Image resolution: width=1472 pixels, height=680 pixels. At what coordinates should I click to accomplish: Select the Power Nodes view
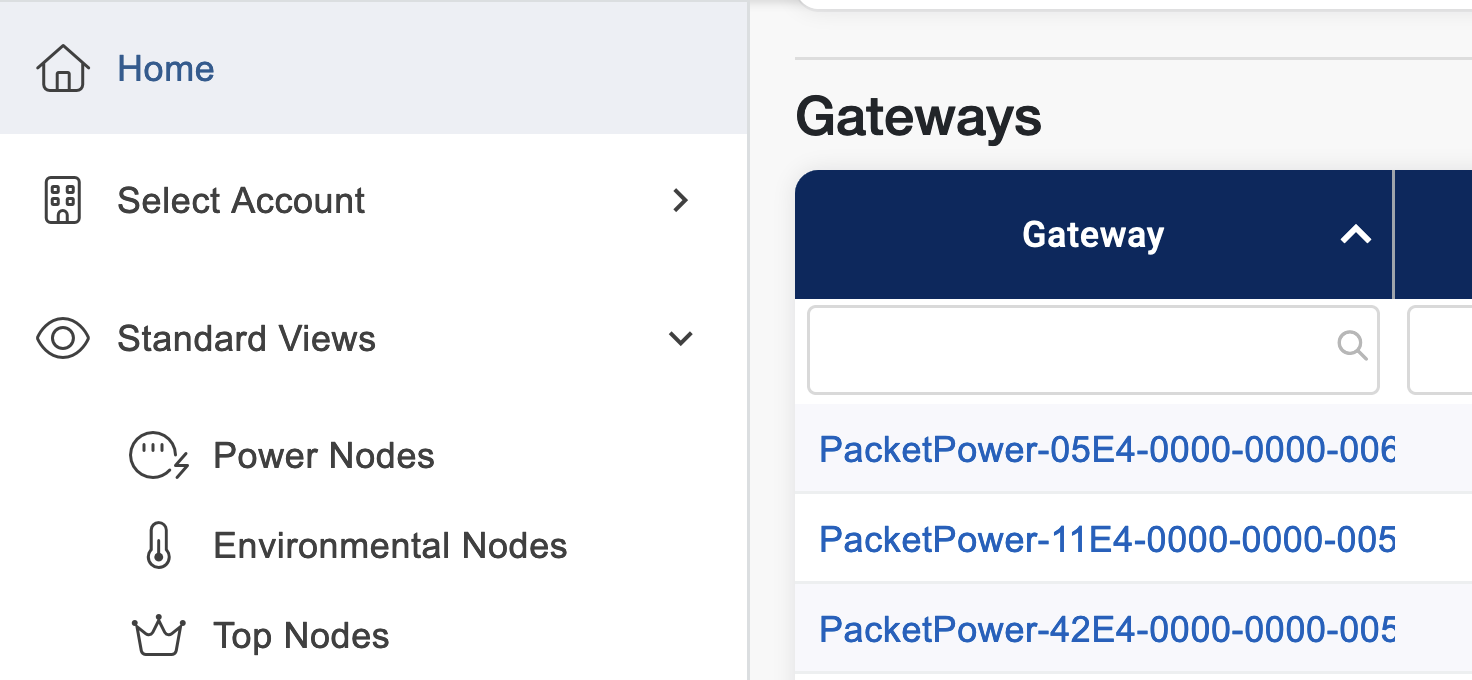click(324, 456)
